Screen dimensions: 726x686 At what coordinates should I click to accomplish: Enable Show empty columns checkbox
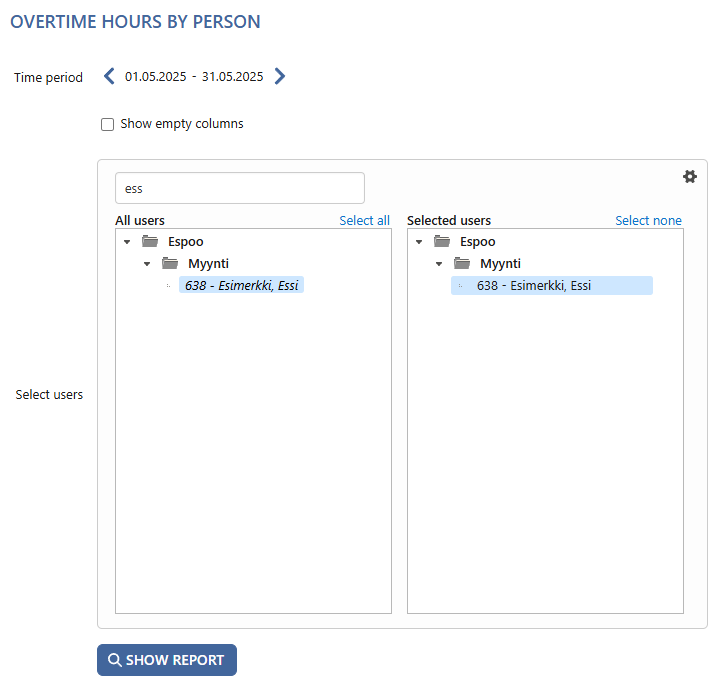[x=107, y=125]
